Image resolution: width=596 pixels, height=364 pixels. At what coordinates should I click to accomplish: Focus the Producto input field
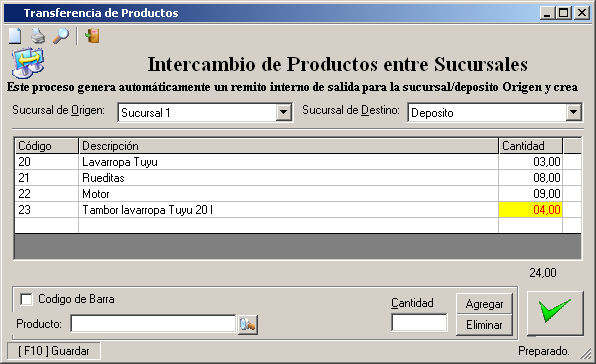point(153,324)
